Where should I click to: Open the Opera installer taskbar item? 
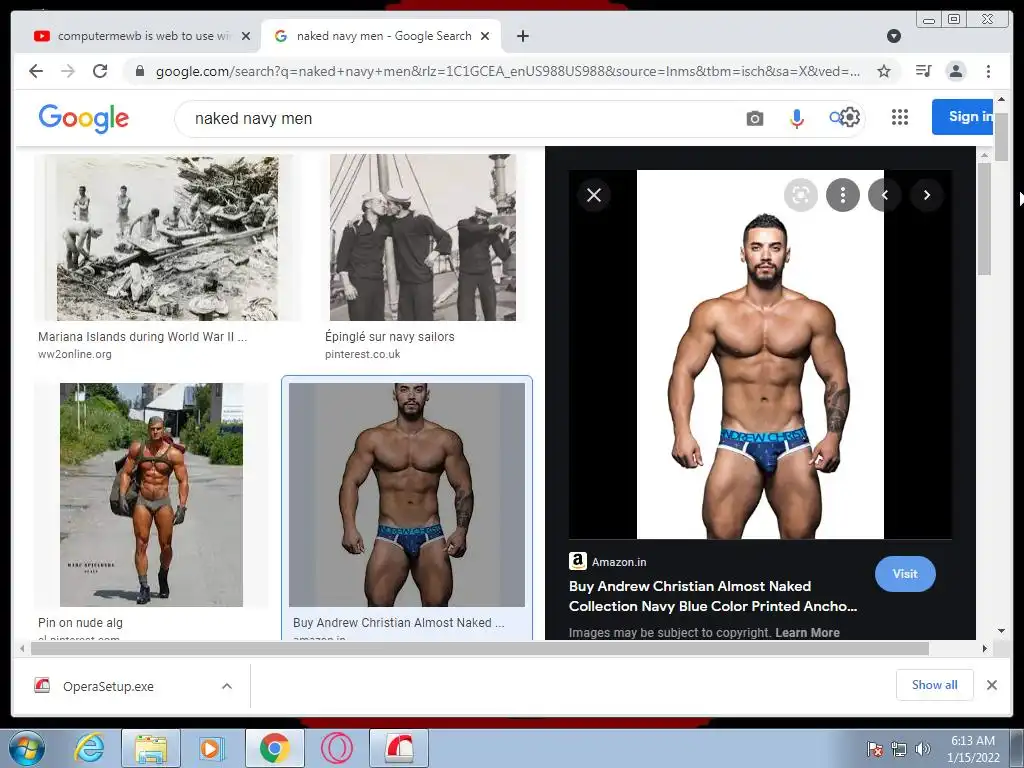[399, 748]
